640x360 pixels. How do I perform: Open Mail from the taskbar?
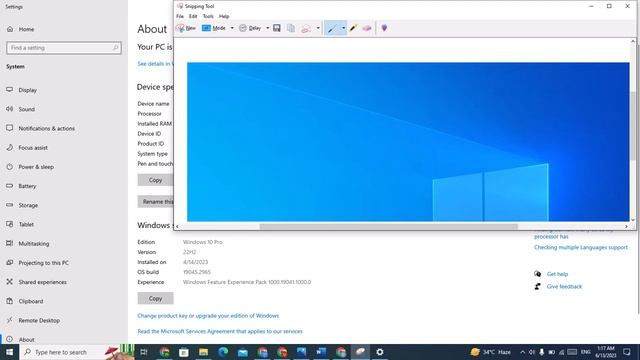[x=242, y=352]
